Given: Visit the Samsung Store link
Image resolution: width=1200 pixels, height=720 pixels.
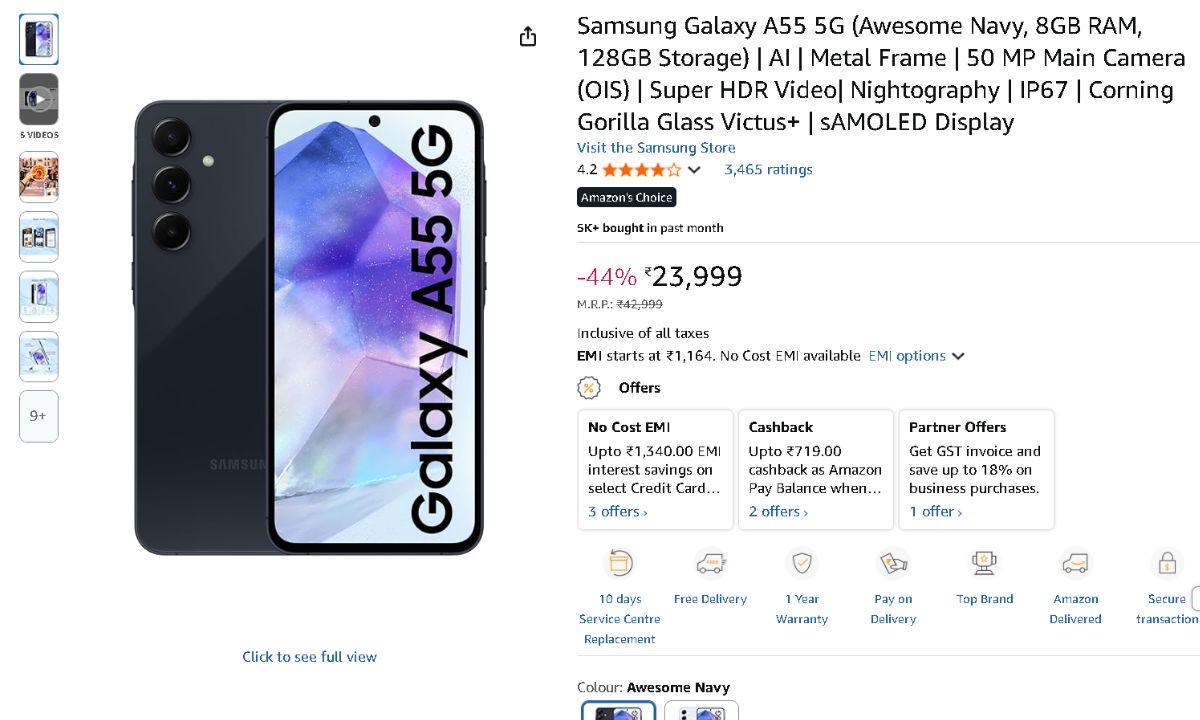Looking at the screenshot, I should pyautogui.click(x=656, y=148).
